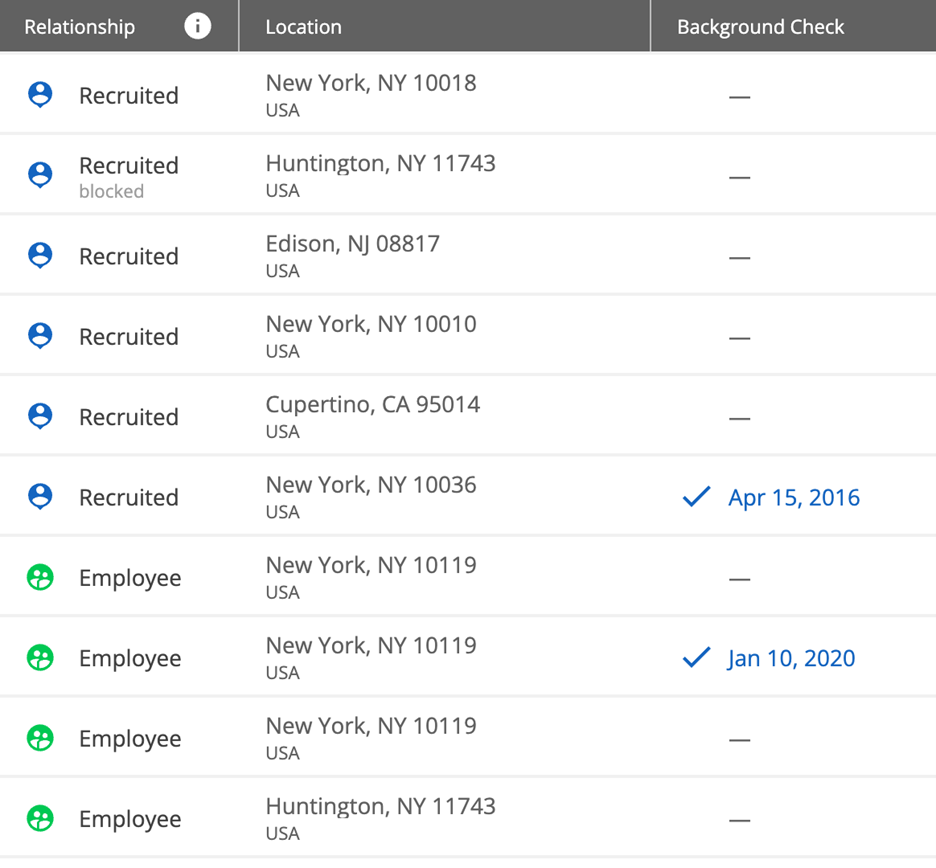The height and width of the screenshot is (868, 936).
Task: Click Recruited text in Cupertino row
Action: click(x=129, y=417)
